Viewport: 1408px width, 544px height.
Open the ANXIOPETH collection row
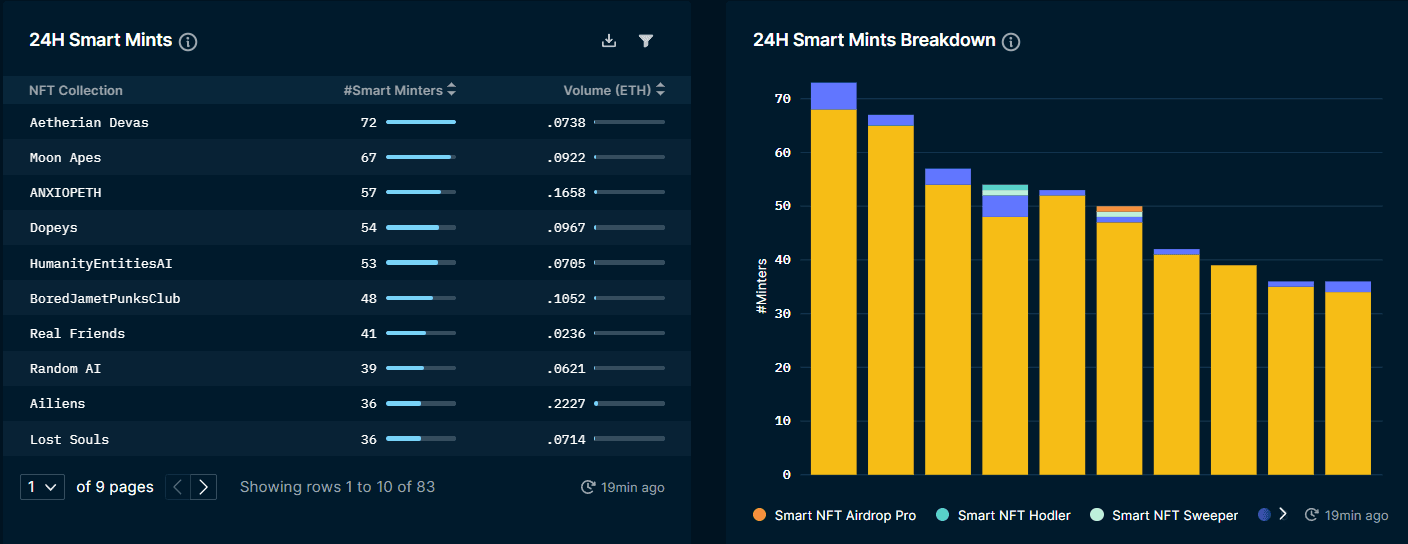click(347, 192)
